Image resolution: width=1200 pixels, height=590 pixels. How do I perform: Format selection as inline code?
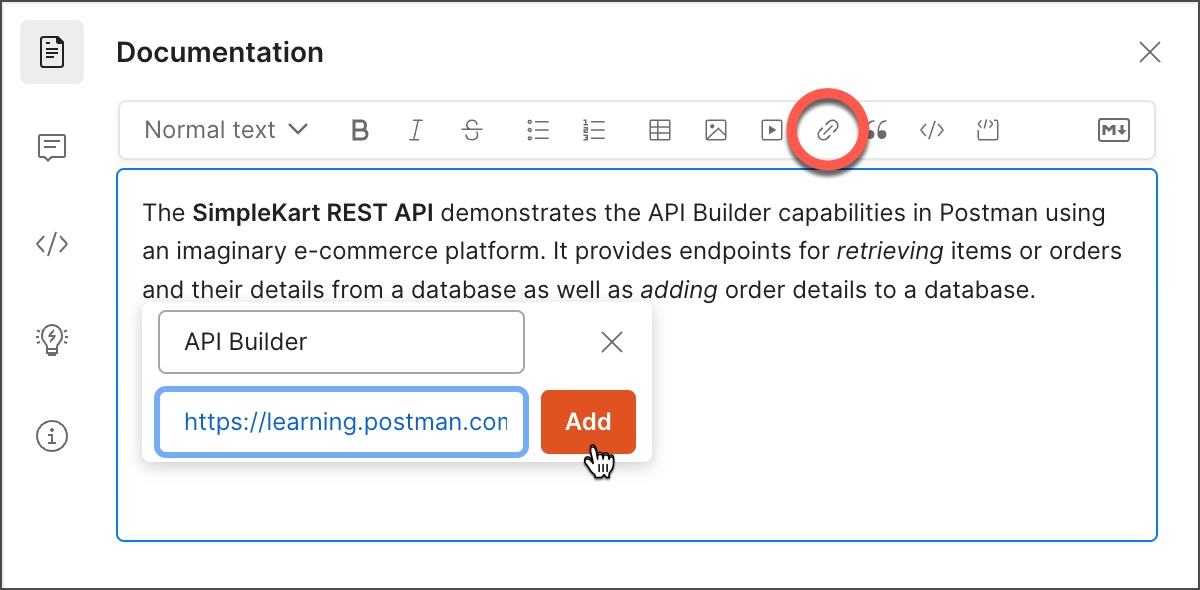click(x=932, y=130)
